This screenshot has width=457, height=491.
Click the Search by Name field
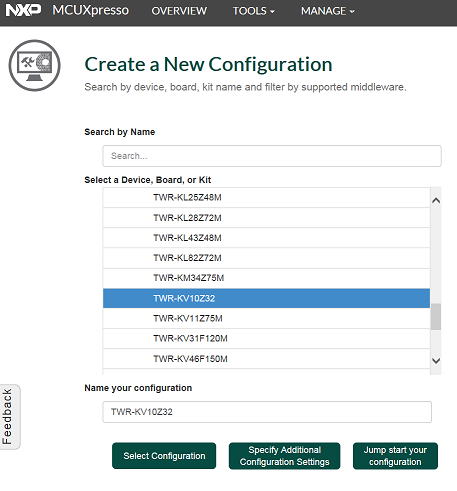pos(272,156)
